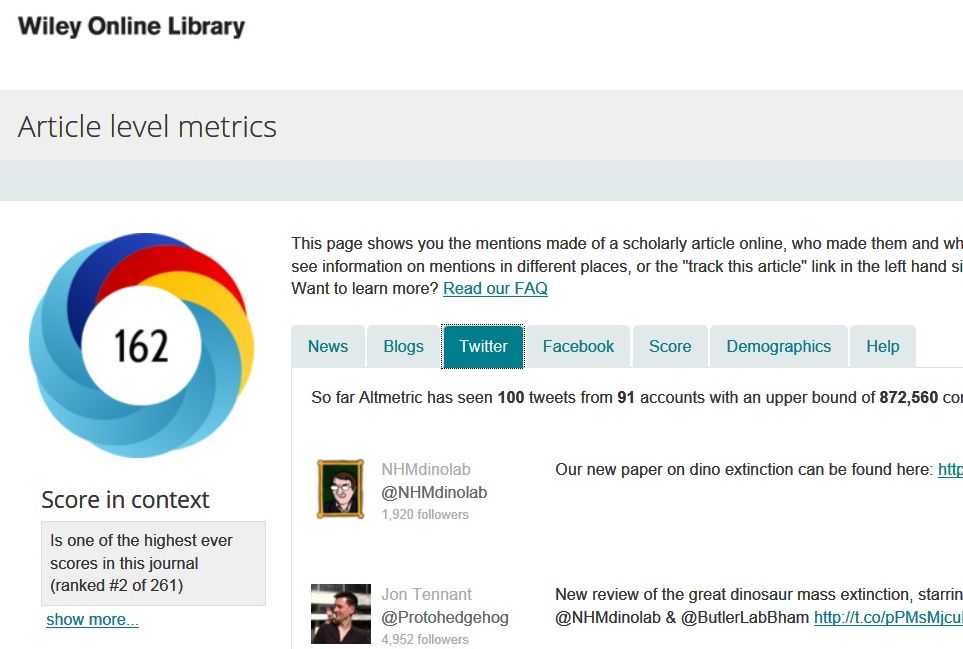Screen dimensions: 963x649
Task: Click the "Score in context" ranking box
Action: (x=153, y=563)
